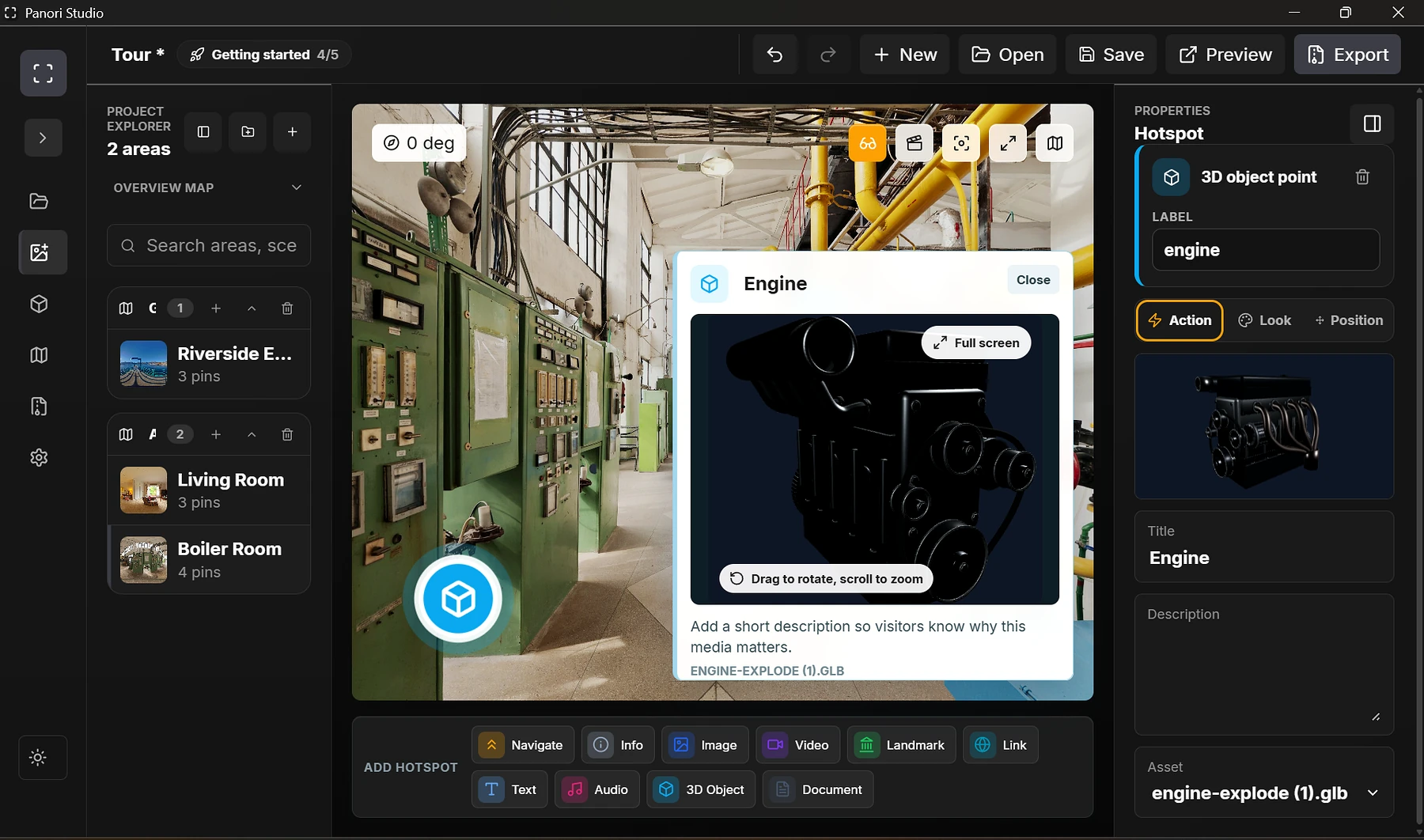Viewport: 1424px width, 840px height.
Task: Switch to the Position tab
Action: [x=1349, y=320]
